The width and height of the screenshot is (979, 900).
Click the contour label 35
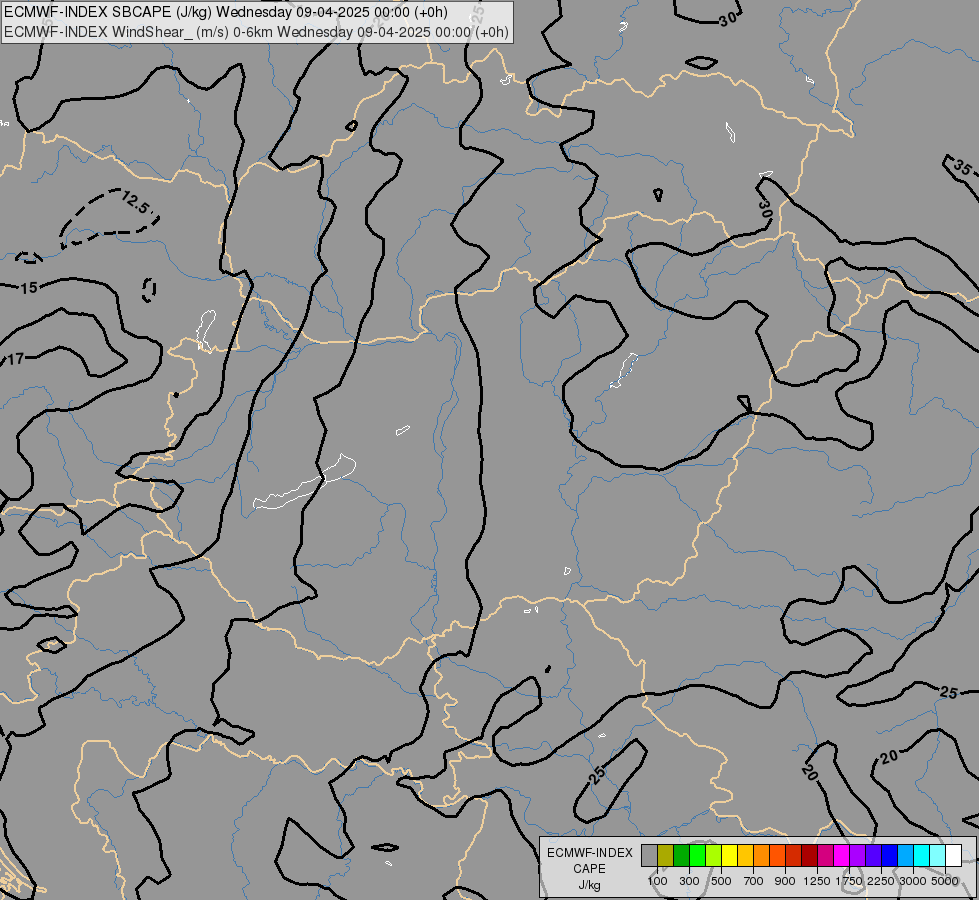tap(962, 167)
